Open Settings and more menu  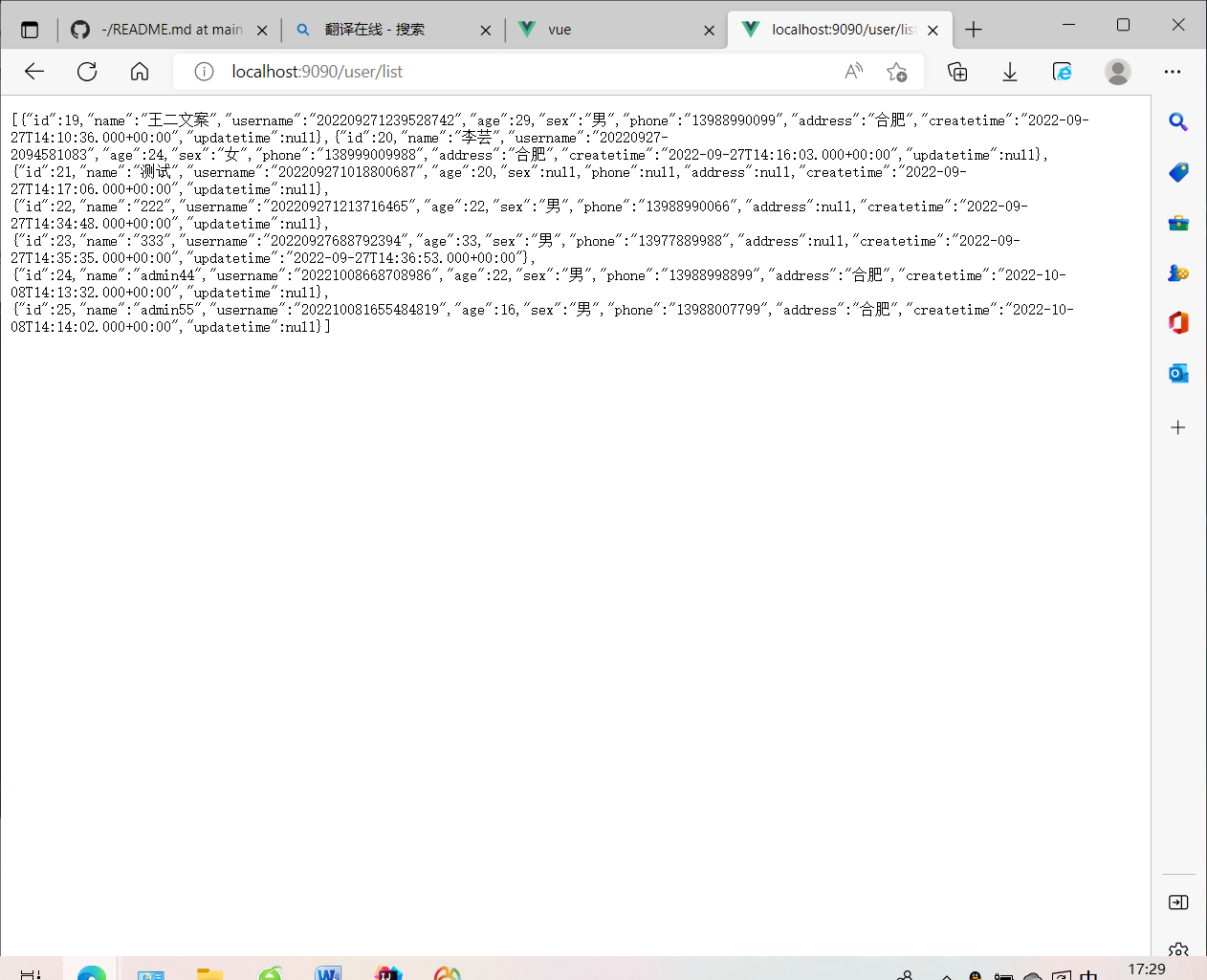coord(1173,72)
